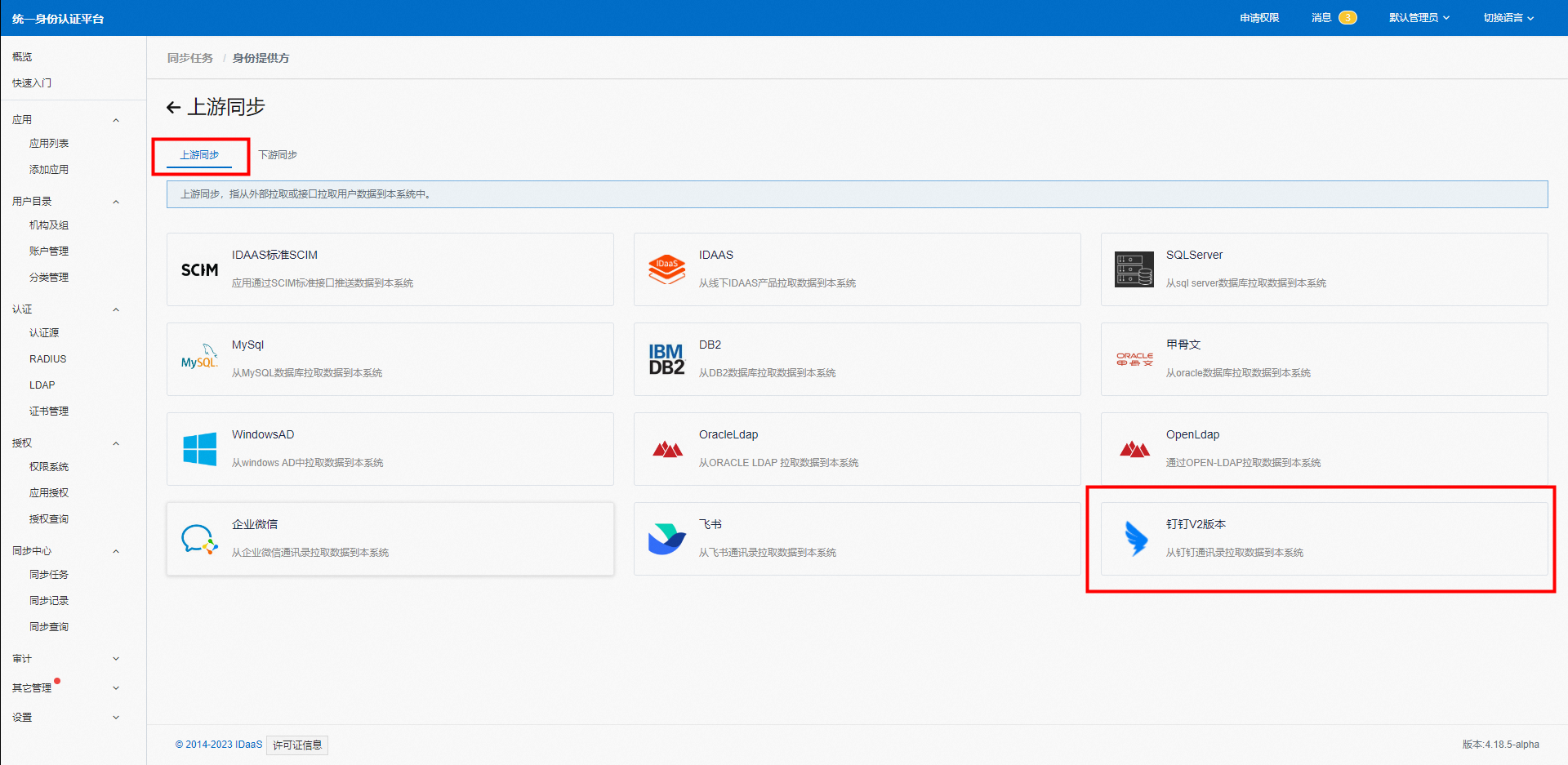Open 同步记录 in the sidebar
1568x765 pixels.
tap(49, 601)
